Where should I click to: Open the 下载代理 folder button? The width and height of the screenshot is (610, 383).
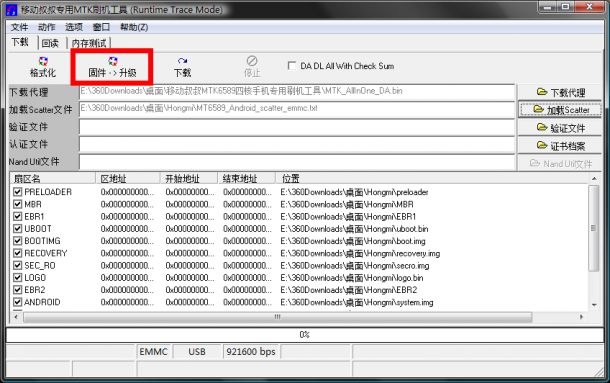[x=560, y=93]
